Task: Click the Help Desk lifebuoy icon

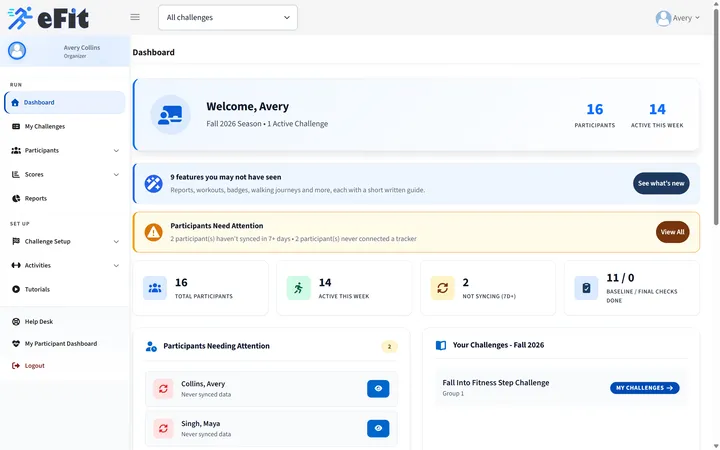Action: pyautogui.click(x=16, y=321)
